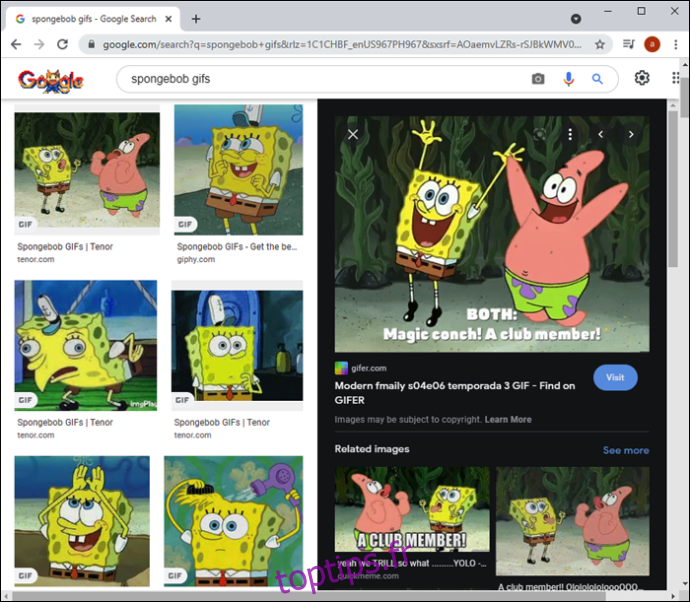Click the tab dropdown circle icon
The image size is (690, 602).
tap(576, 19)
